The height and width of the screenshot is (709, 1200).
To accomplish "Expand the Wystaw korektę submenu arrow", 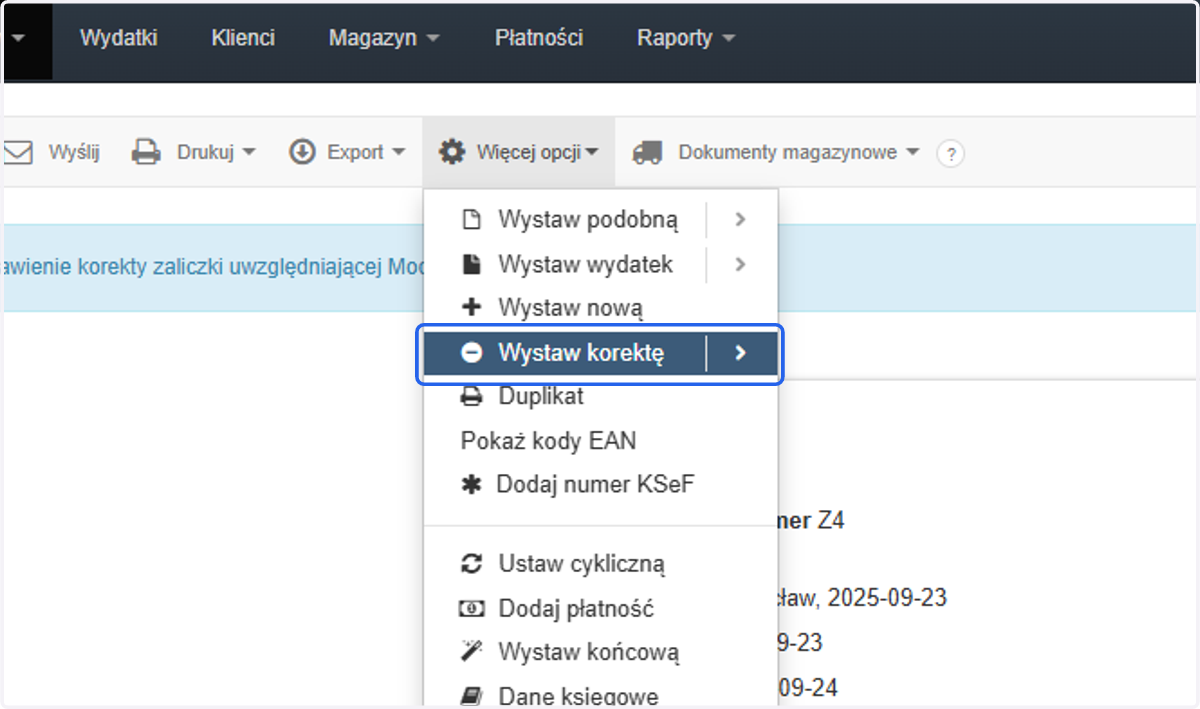I will [x=741, y=353].
